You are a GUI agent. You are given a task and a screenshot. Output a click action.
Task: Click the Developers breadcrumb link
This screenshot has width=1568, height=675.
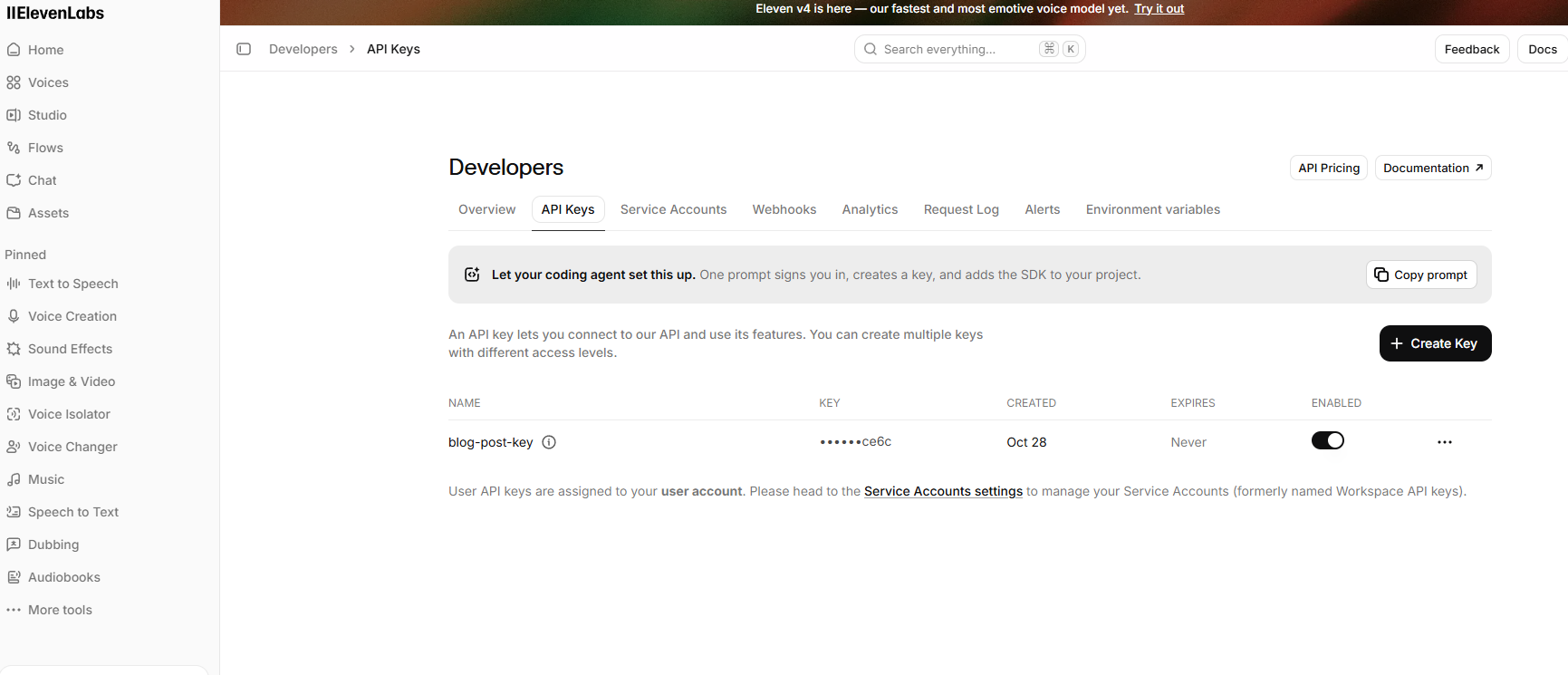tap(303, 49)
